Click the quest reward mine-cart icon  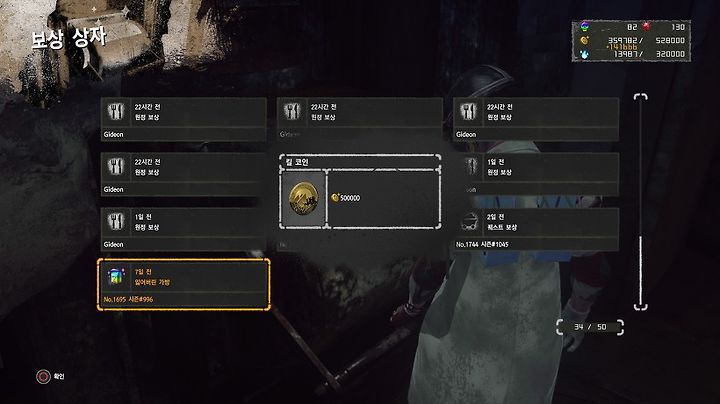[469, 222]
